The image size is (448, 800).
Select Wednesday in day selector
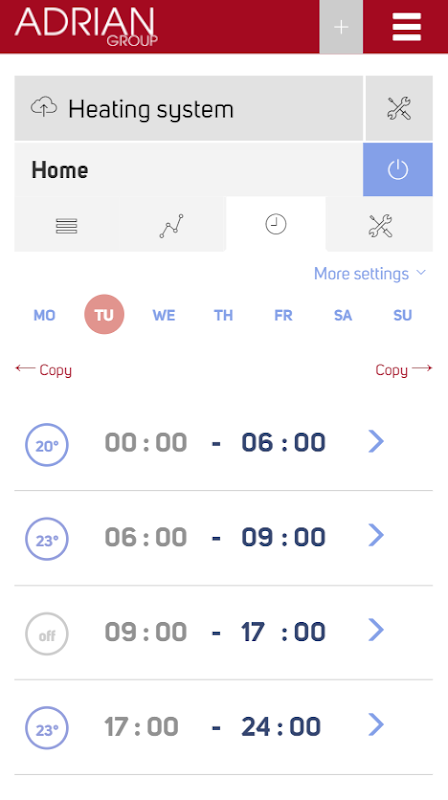(x=164, y=315)
